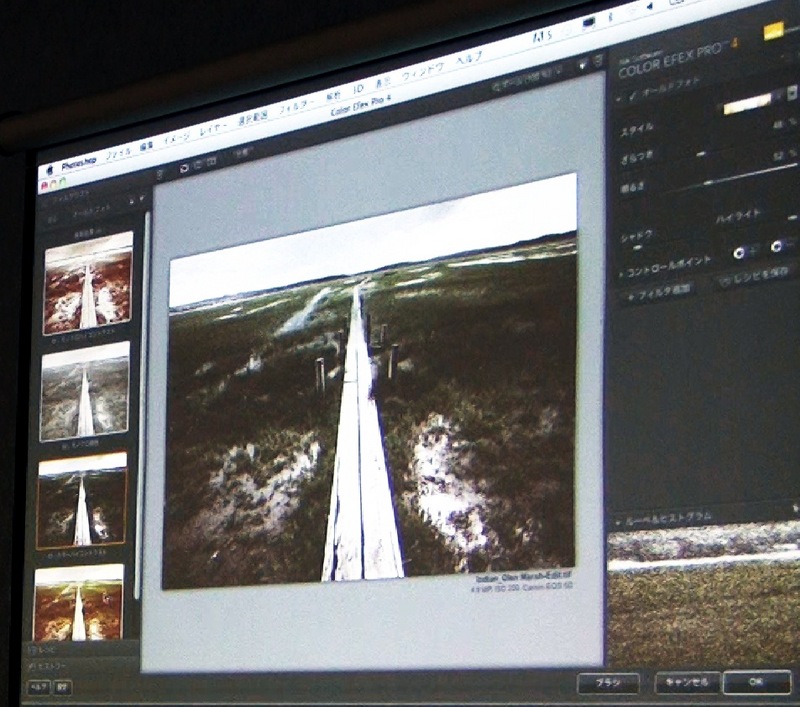
Task: Click the キャンセル (Cancel) button
Action: click(x=687, y=683)
